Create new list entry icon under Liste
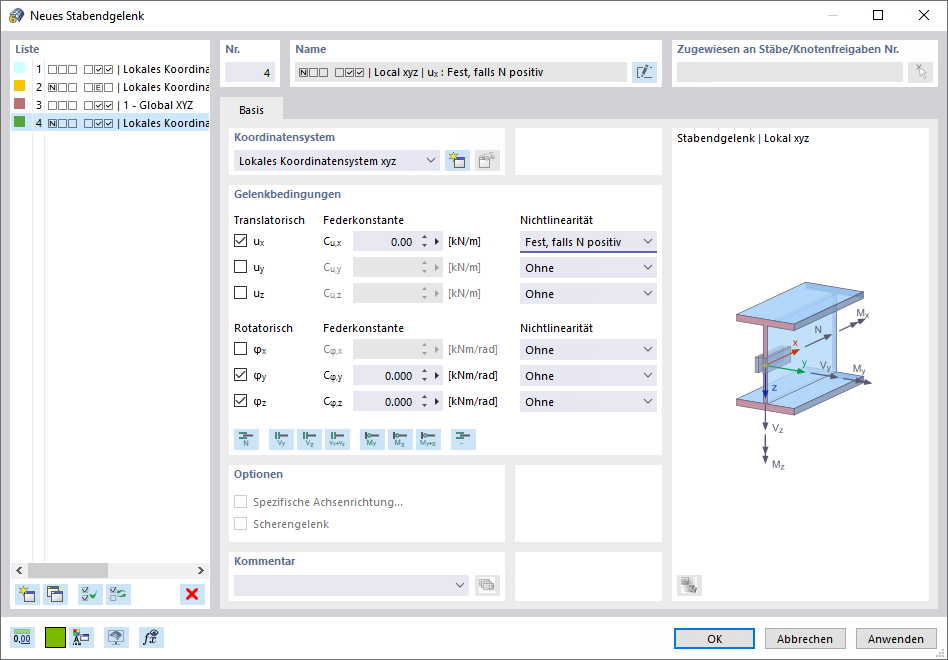The width and height of the screenshot is (948, 660). coord(27,594)
